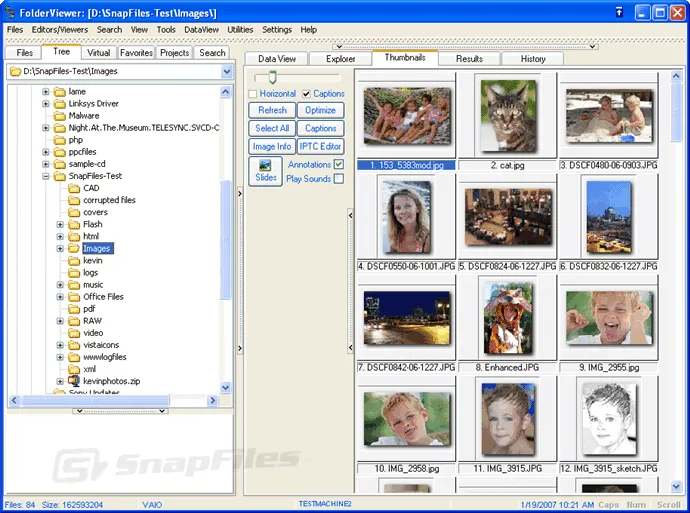Open the Utilities menu
This screenshot has height=513, width=690.
click(x=240, y=29)
